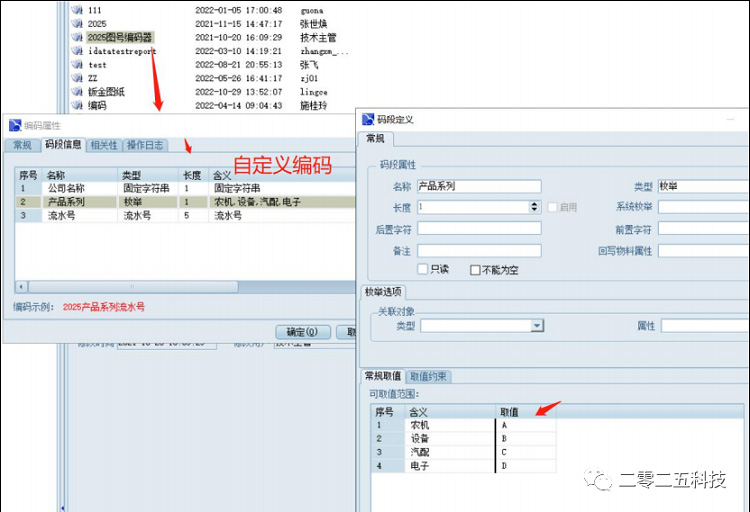
Task: Click the 长度 spinner arrows
Action: pos(534,207)
